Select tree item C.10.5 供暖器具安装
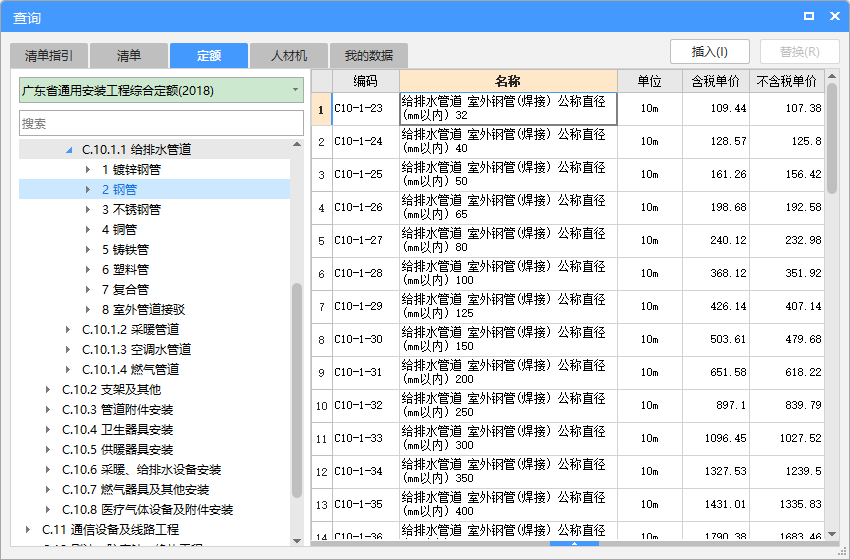This screenshot has width=850, height=560. tap(118, 450)
